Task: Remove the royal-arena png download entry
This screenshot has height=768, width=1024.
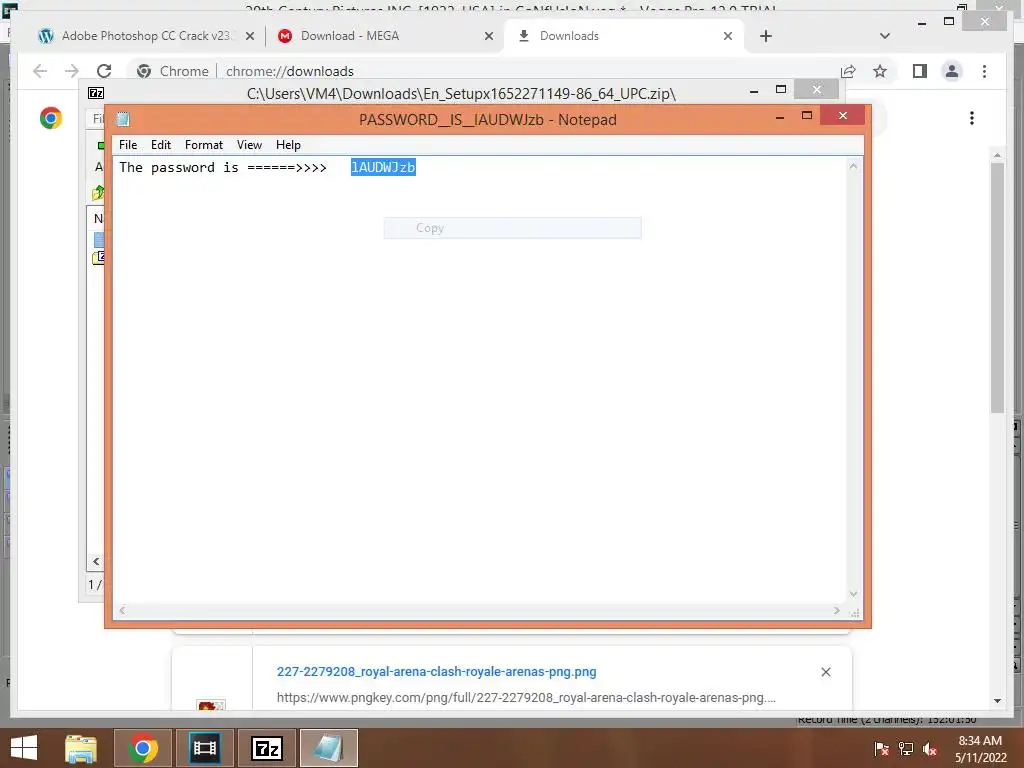Action: (825, 672)
